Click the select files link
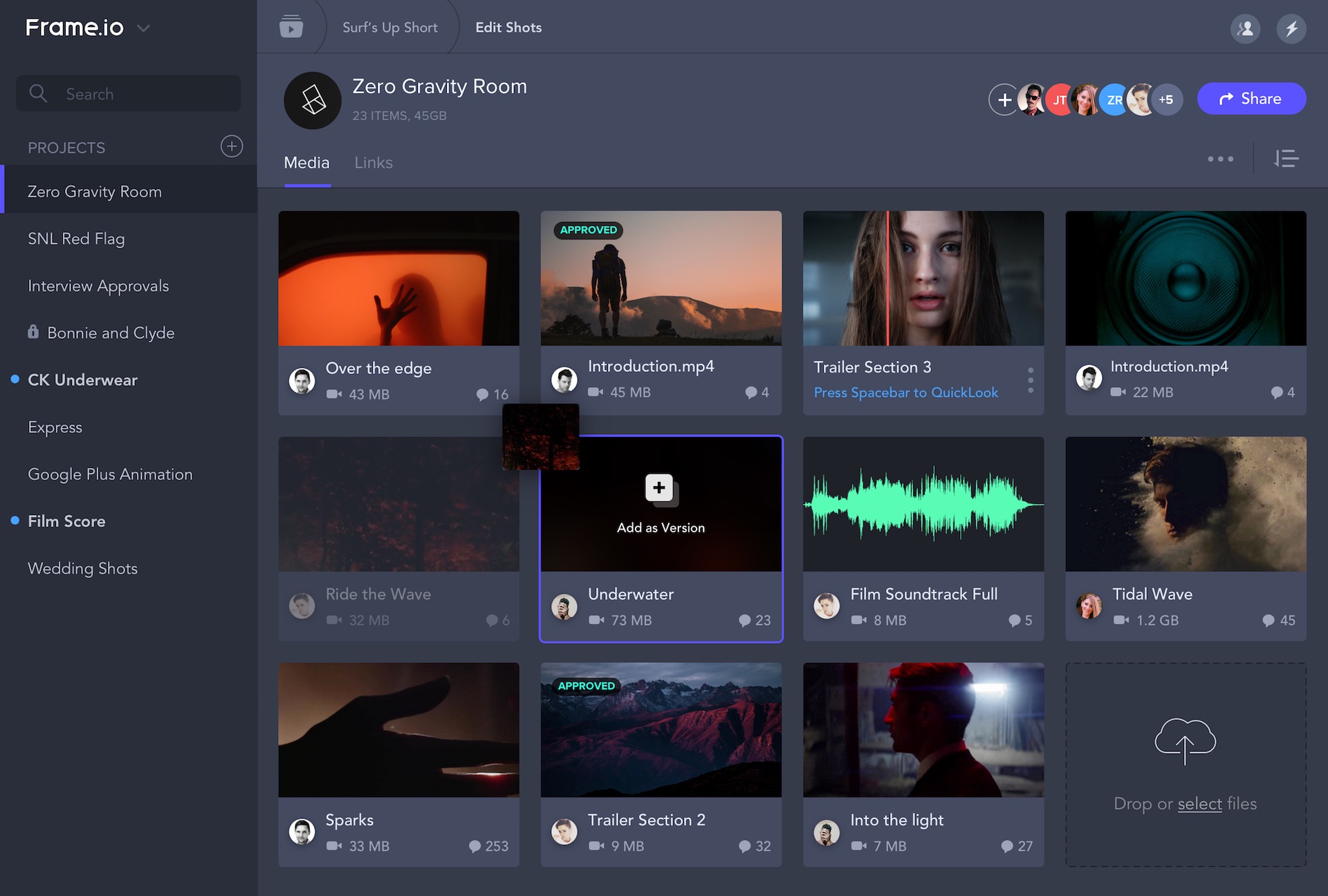Image resolution: width=1328 pixels, height=896 pixels. (1199, 803)
